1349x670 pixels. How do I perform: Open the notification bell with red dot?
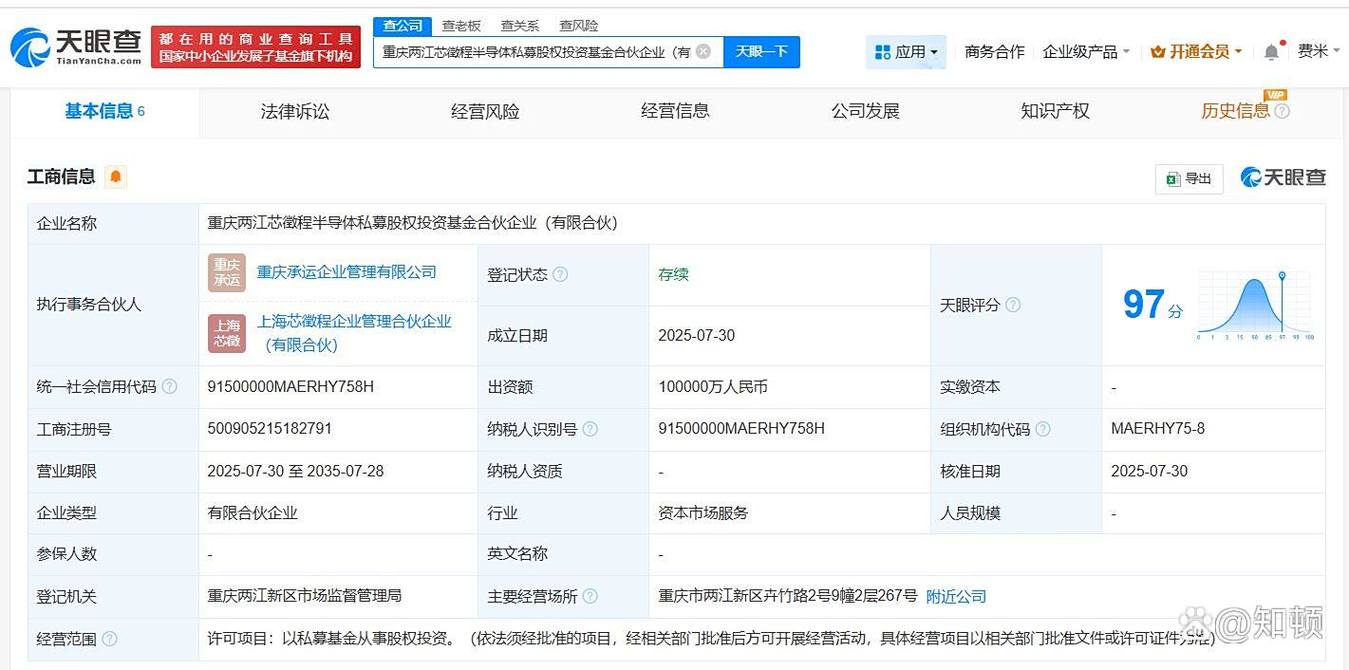pyautogui.click(x=1271, y=50)
